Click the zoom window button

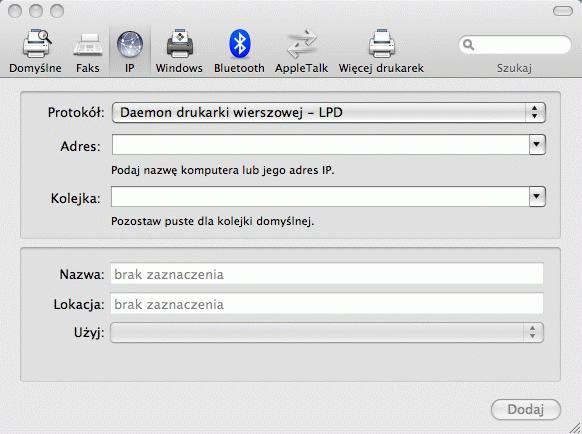[57, 11]
